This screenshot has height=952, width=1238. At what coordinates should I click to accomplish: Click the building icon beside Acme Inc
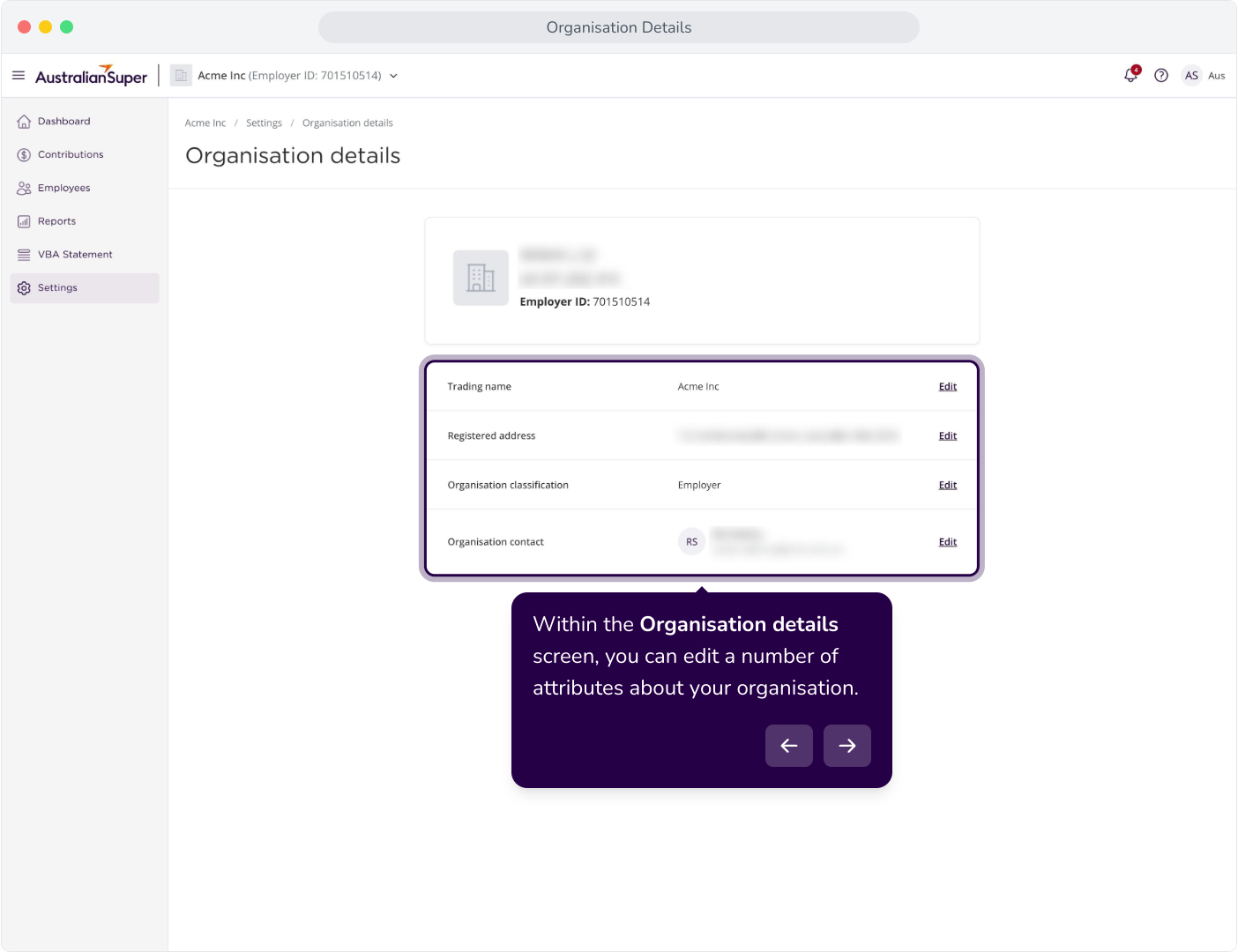pos(181,76)
